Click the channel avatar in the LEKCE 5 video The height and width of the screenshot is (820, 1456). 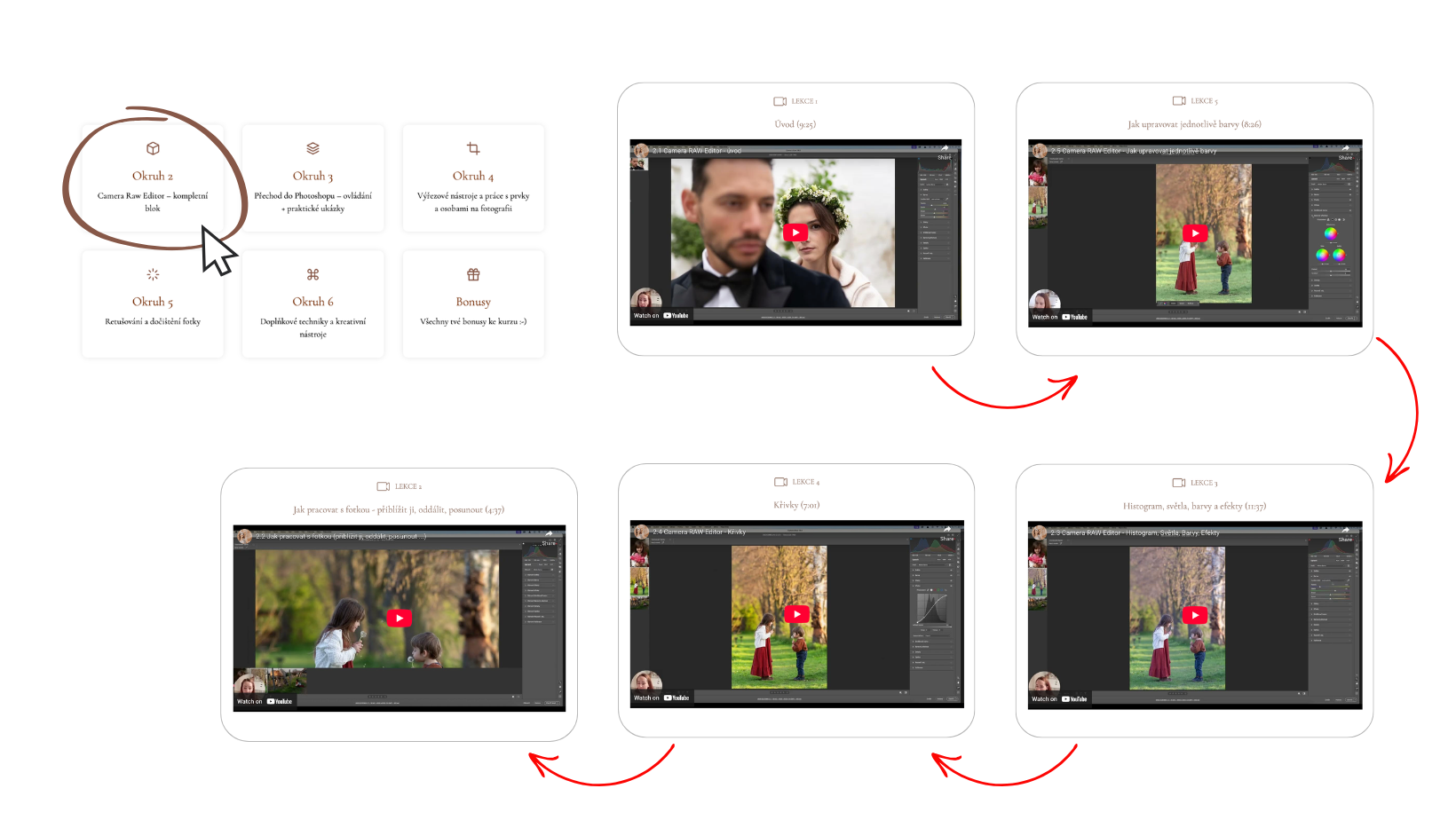1038,151
